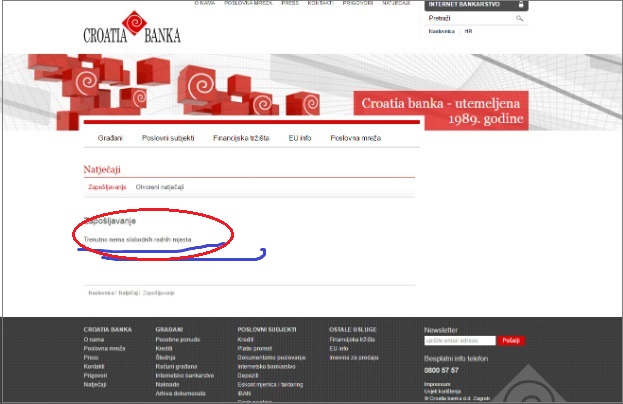This screenshot has height=404, width=623.
Task: Click 'Trenutno nema slobodnih radnih mjesta' text
Action: pyautogui.click(x=137, y=240)
